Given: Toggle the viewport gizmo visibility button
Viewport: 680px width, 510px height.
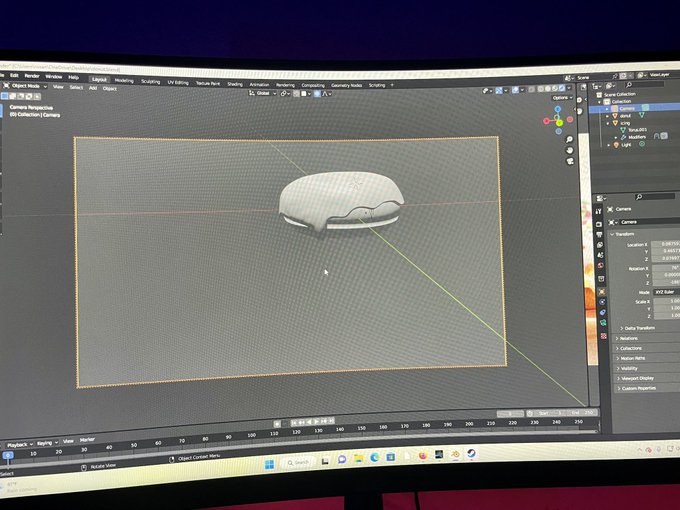Looking at the screenshot, I should tap(499, 91).
